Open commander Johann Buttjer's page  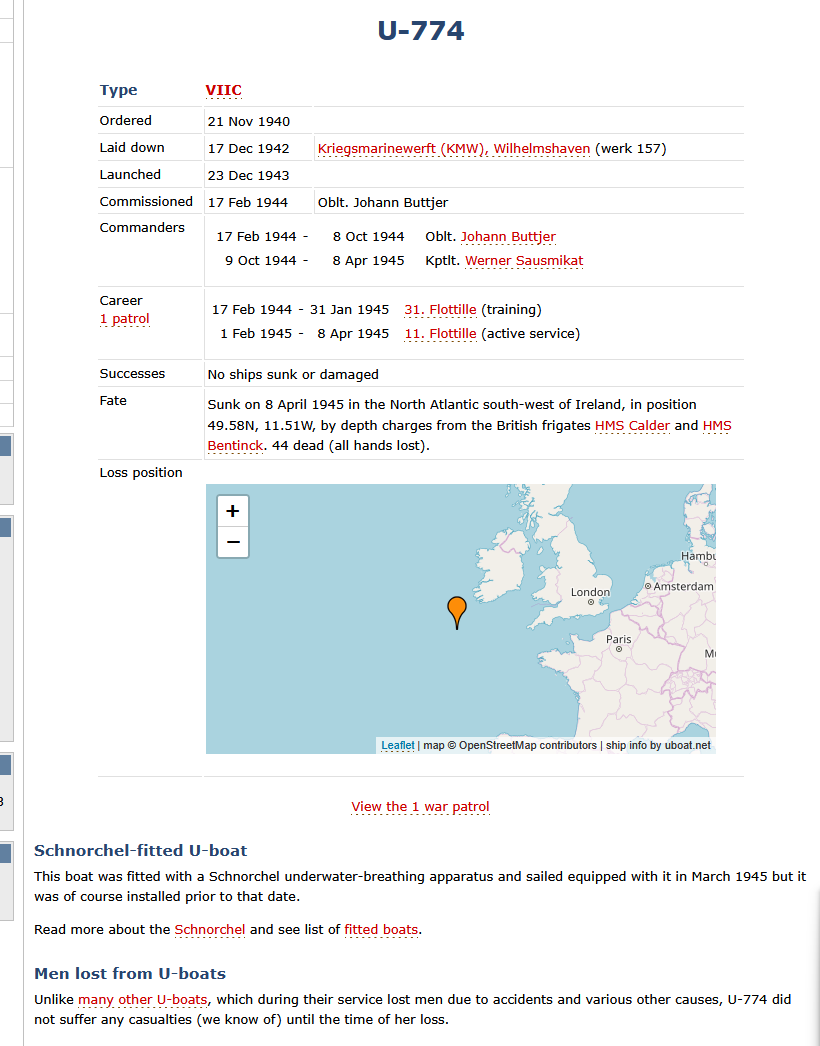(x=508, y=237)
